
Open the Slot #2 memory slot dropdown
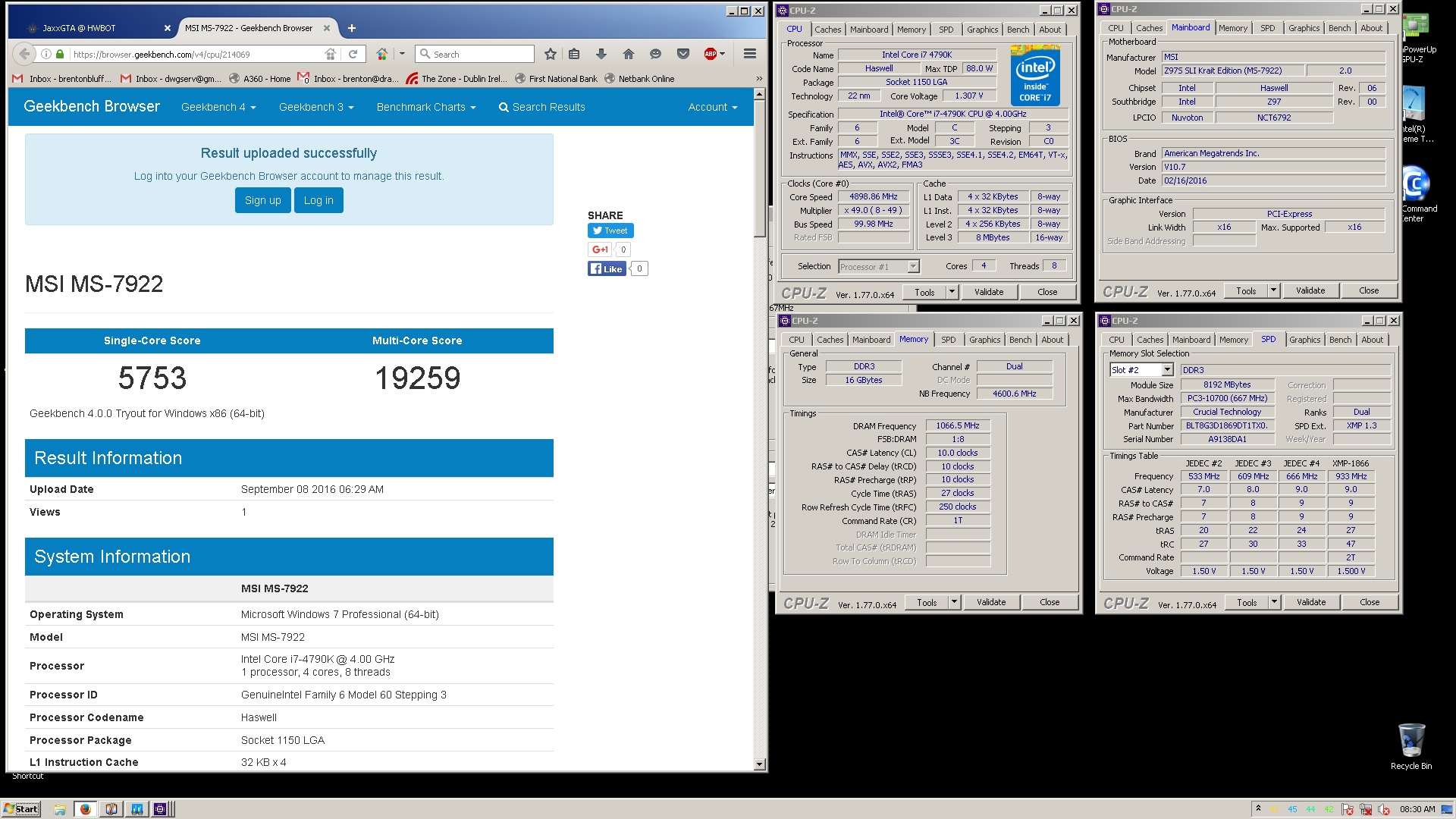coord(1141,370)
